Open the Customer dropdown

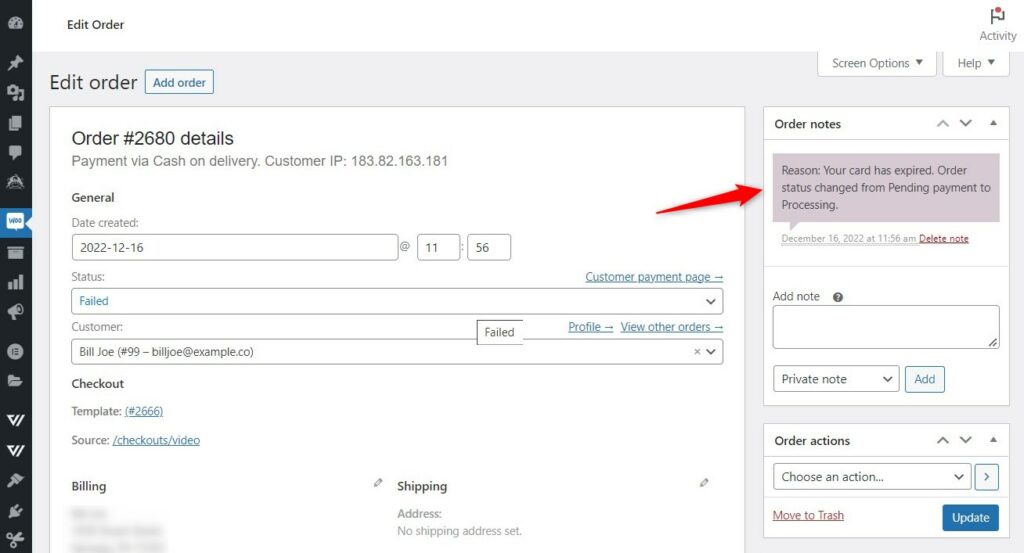coord(397,351)
